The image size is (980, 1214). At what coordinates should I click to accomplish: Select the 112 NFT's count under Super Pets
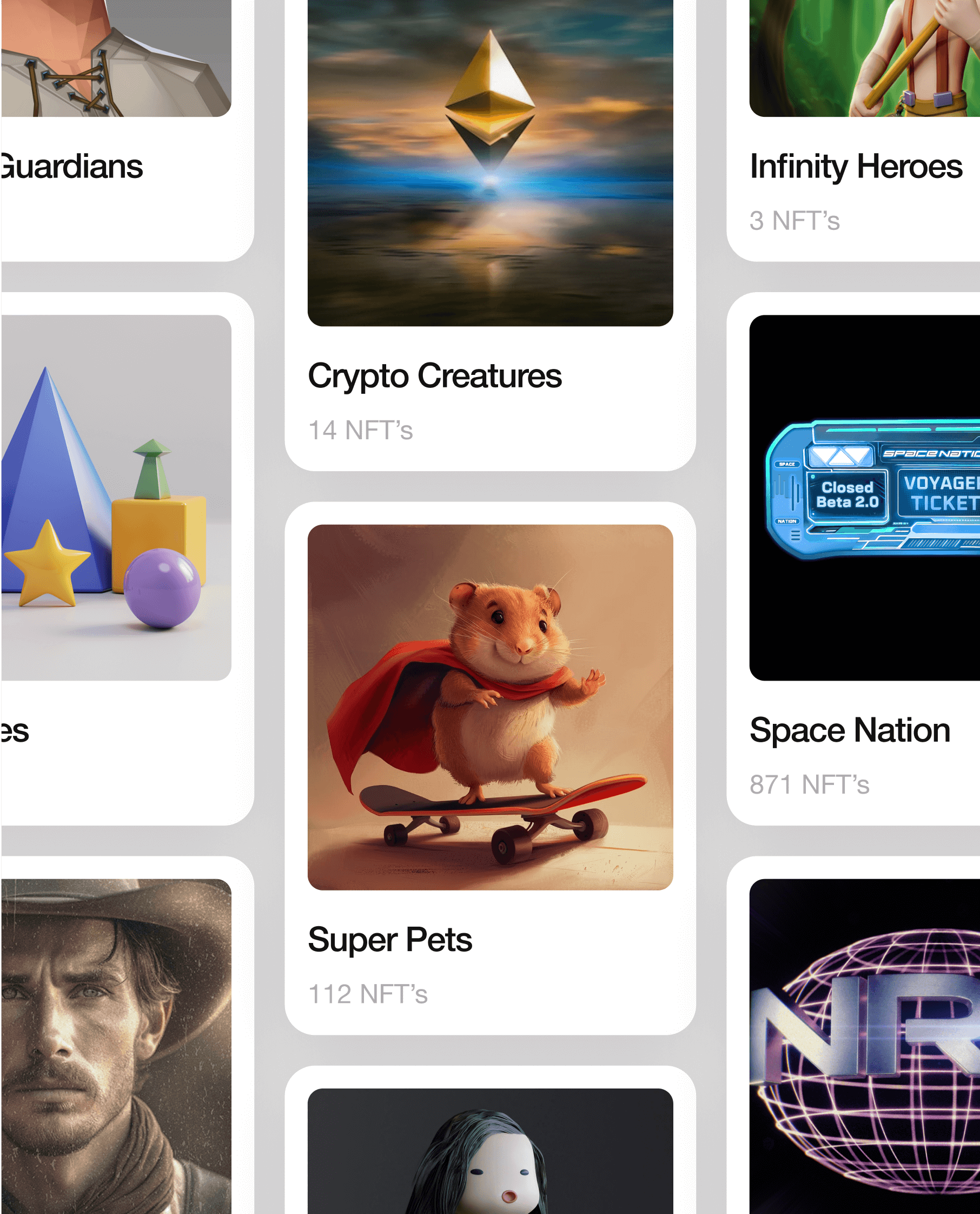pos(368,994)
